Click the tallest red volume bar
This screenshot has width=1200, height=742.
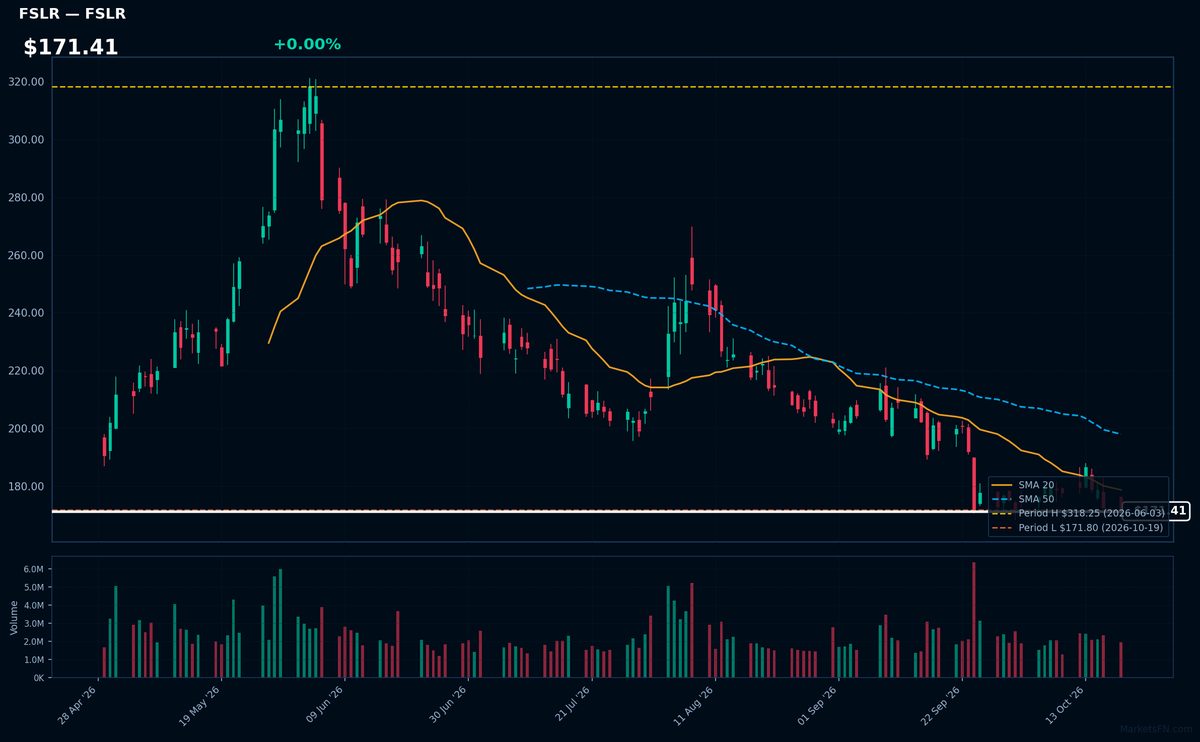(973, 620)
